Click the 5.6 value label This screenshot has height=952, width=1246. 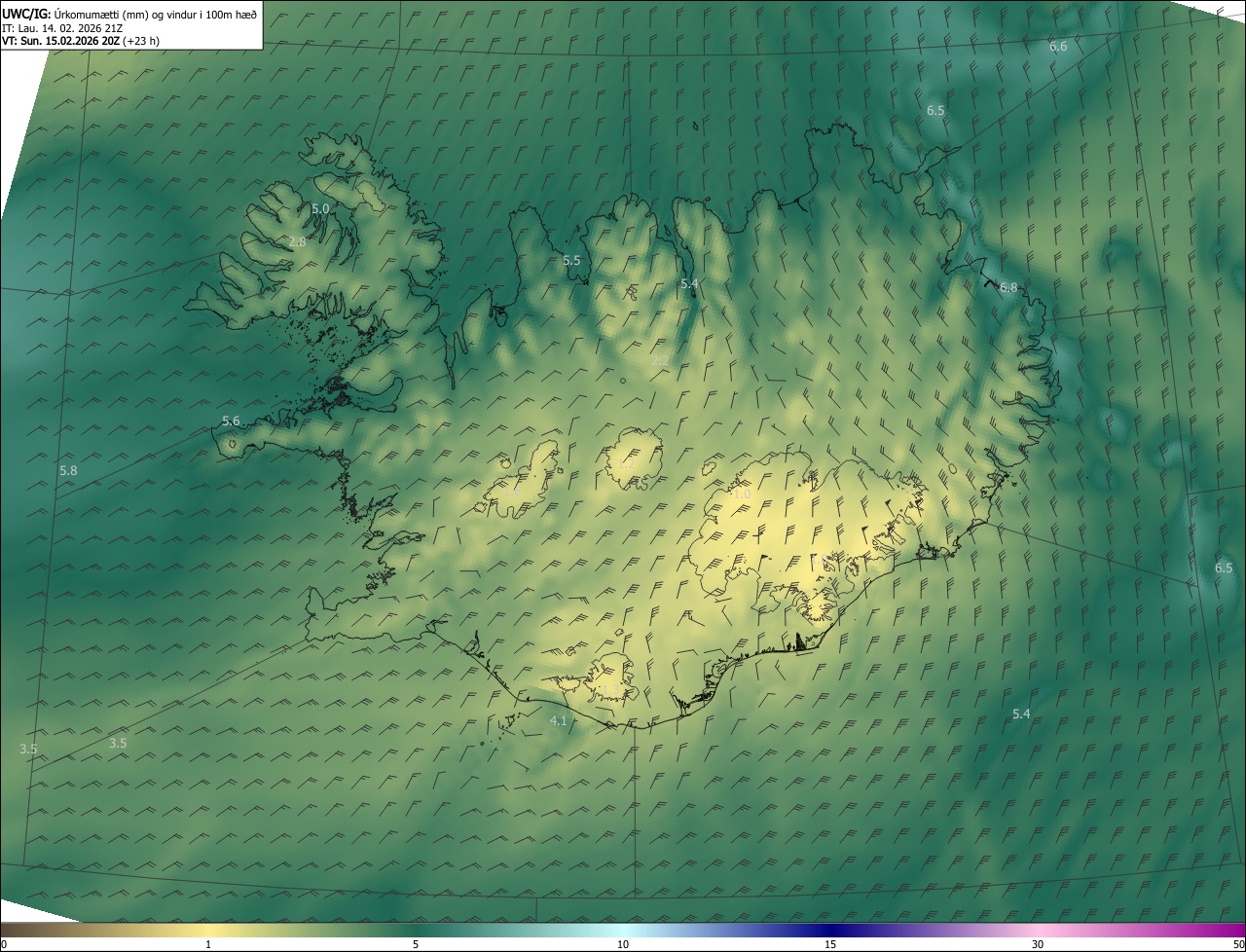tap(231, 421)
